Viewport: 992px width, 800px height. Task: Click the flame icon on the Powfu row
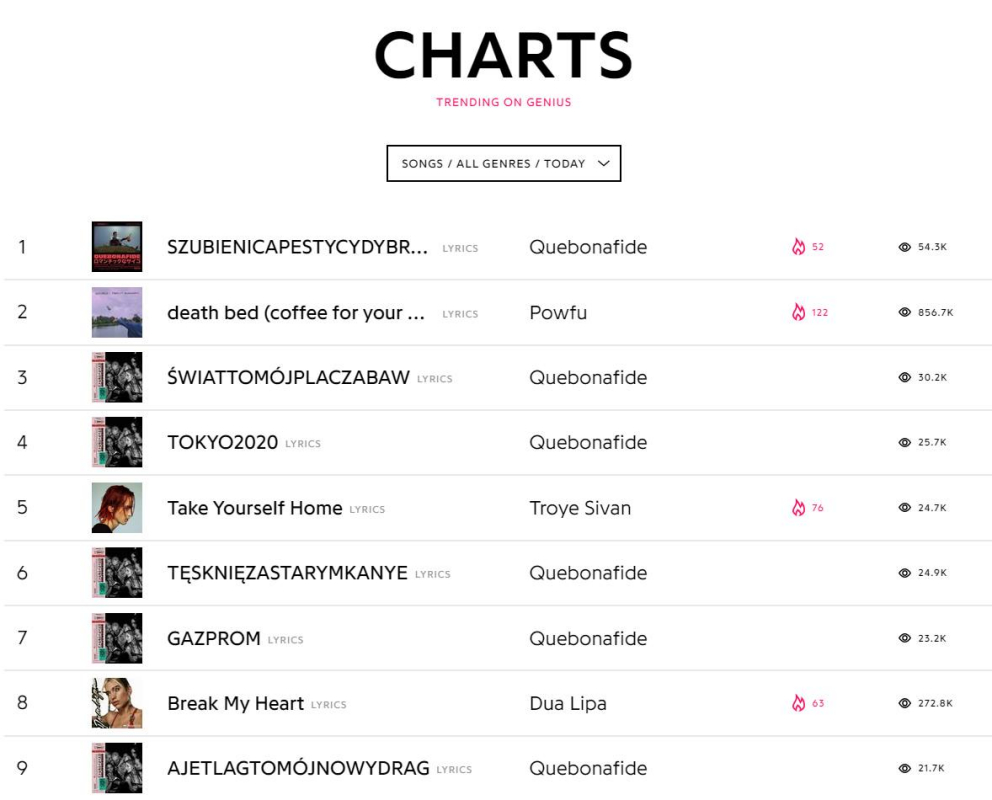tap(798, 313)
